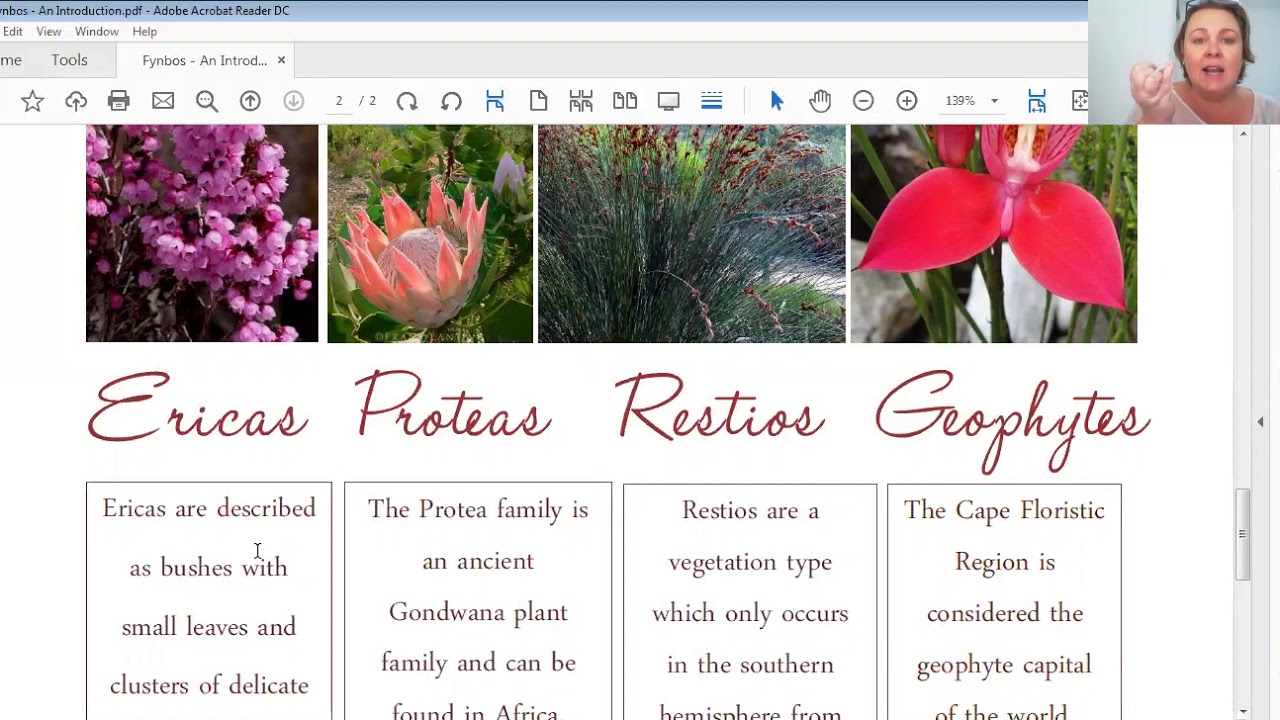Viewport: 1280px width, 720px height.
Task: Click the Proteas heading
Action: (x=452, y=405)
